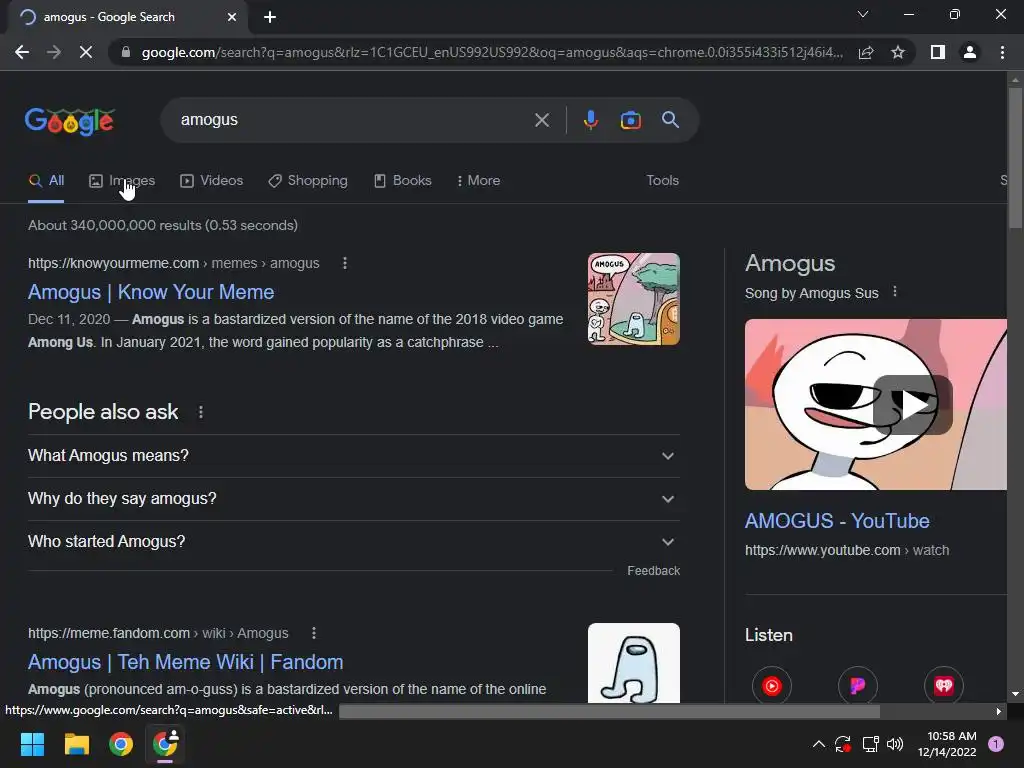This screenshot has height=768, width=1024.
Task: Click into the amogus search field
Action: click(x=353, y=120)
